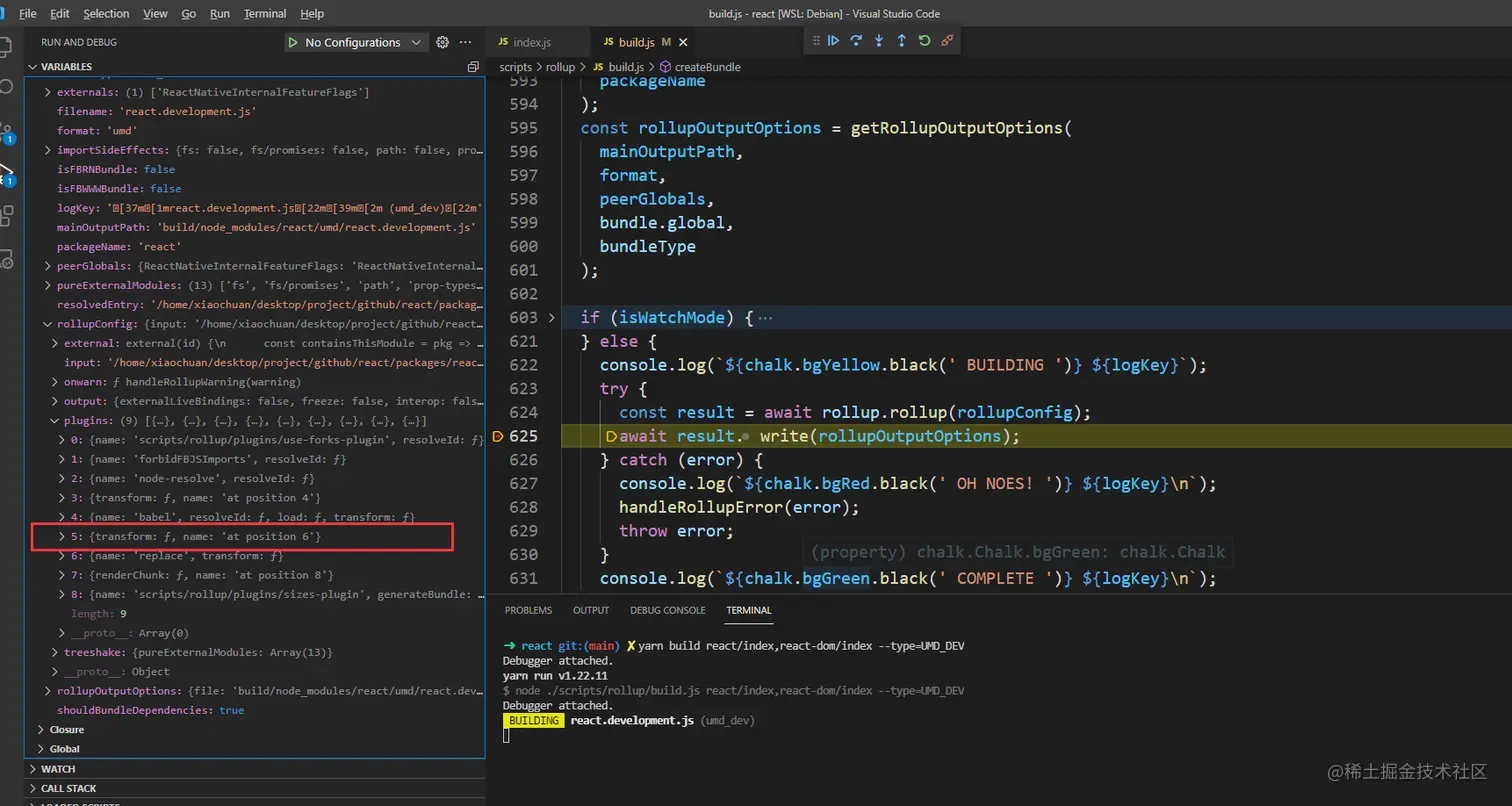Image resolution: width=1512 pixels, height=806 pixels.
Task: Click the createBundle breadcrumb
Action: pyautogui.click(x=707, y=67)
